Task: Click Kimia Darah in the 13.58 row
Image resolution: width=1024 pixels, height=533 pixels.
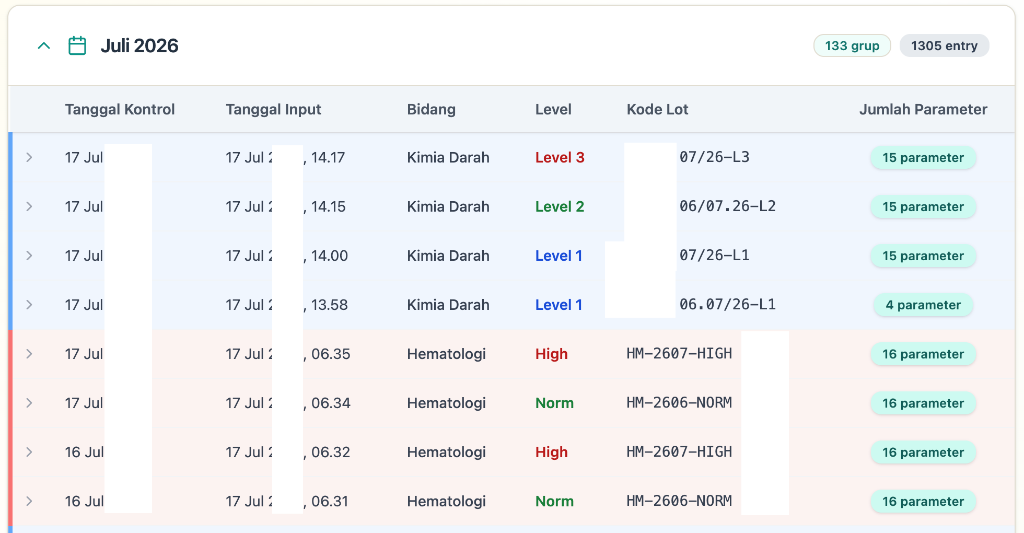Action: pos(448,304)
